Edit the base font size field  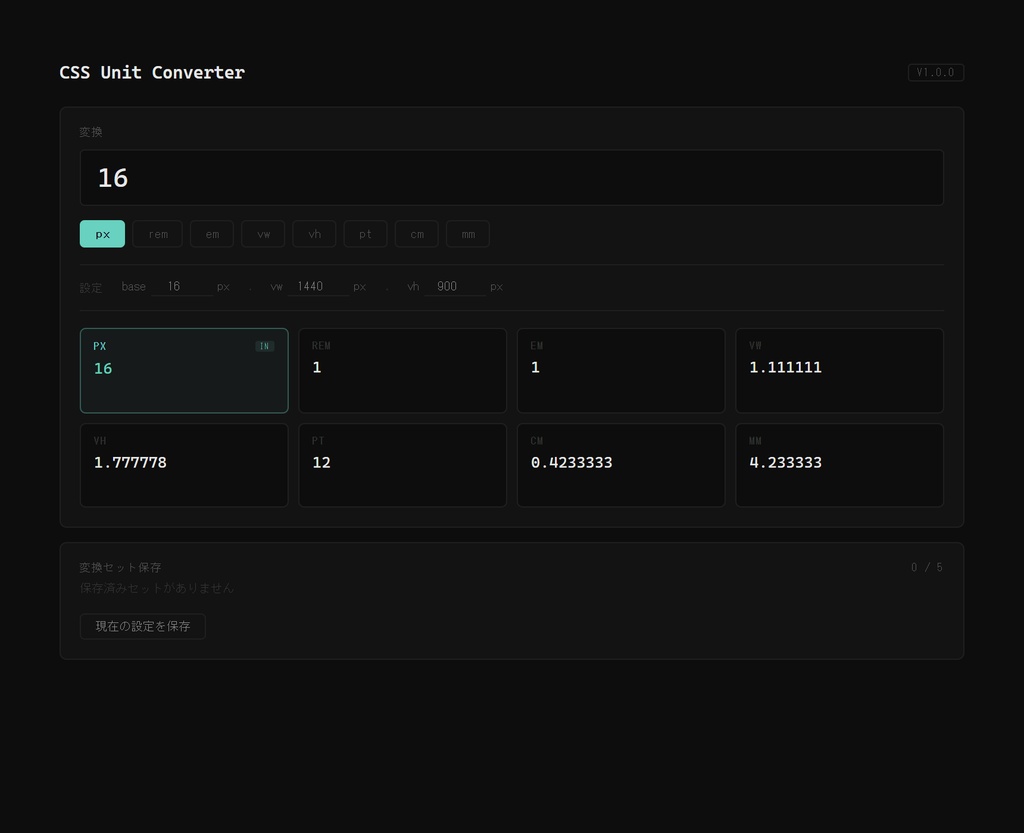click(182, 287)
